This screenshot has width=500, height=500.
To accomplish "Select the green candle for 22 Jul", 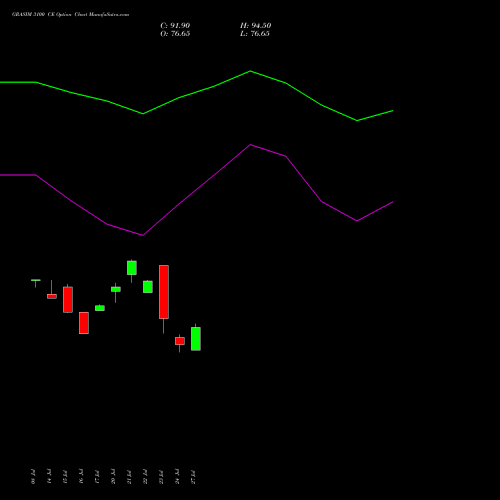I will click(148, 287).
